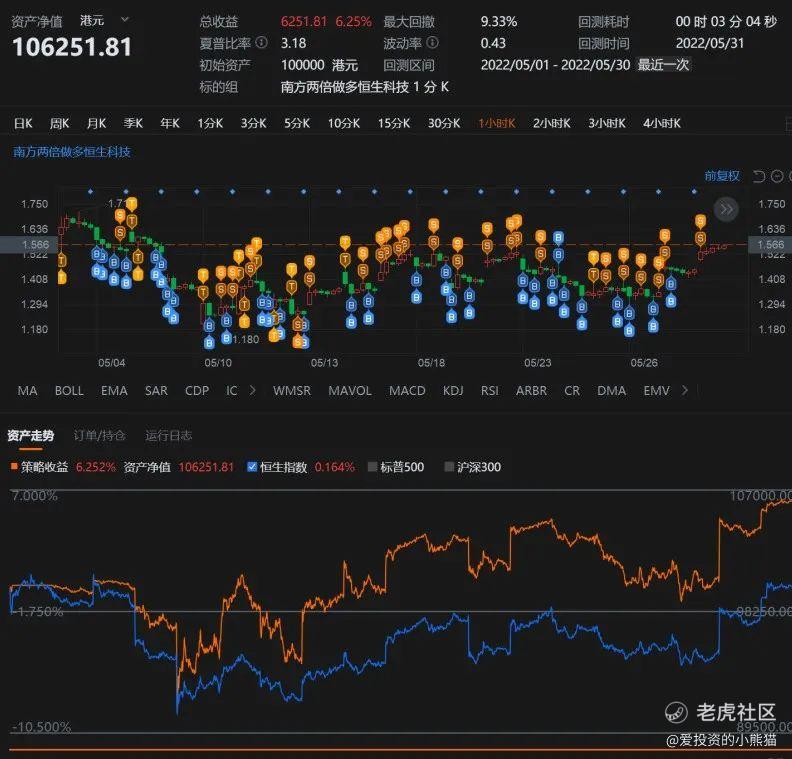Enable the MA indicator
792x759 pixels.
tap(27, 391)
